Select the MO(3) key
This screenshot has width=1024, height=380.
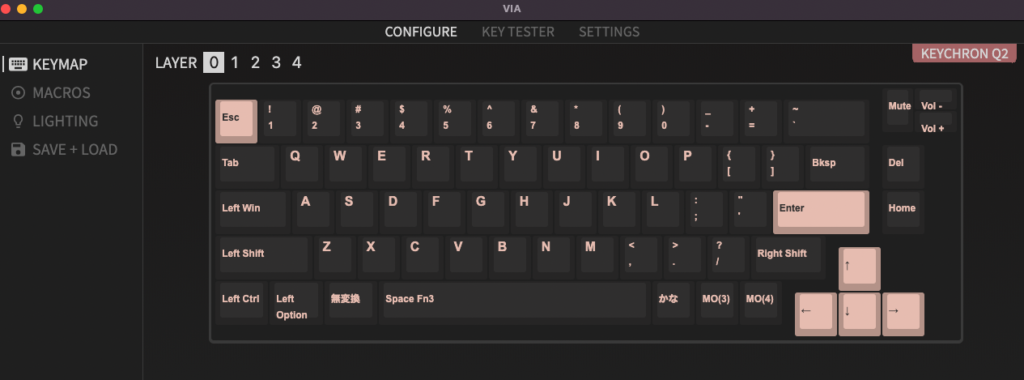[x=716, y=302]
